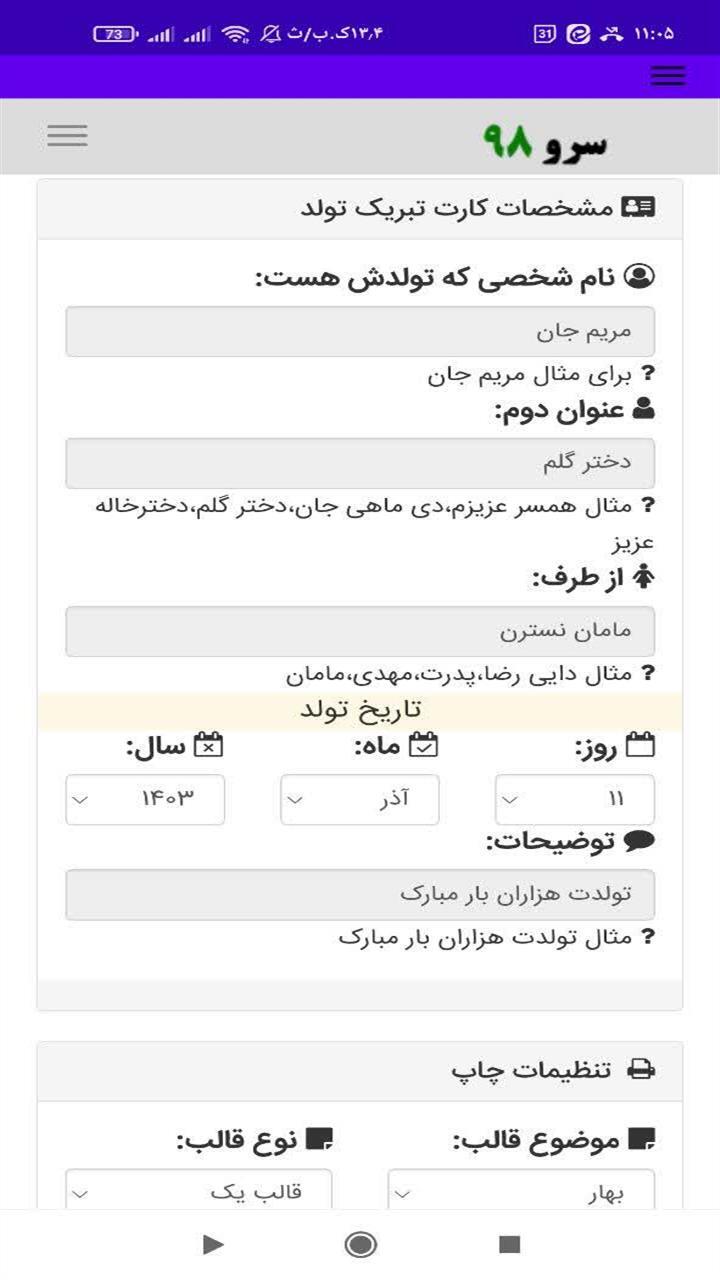720x1280 pixels.
Task: Open the hamburger menu beside the سرو ۹۸ logo
Action: (x=67, y=135)
